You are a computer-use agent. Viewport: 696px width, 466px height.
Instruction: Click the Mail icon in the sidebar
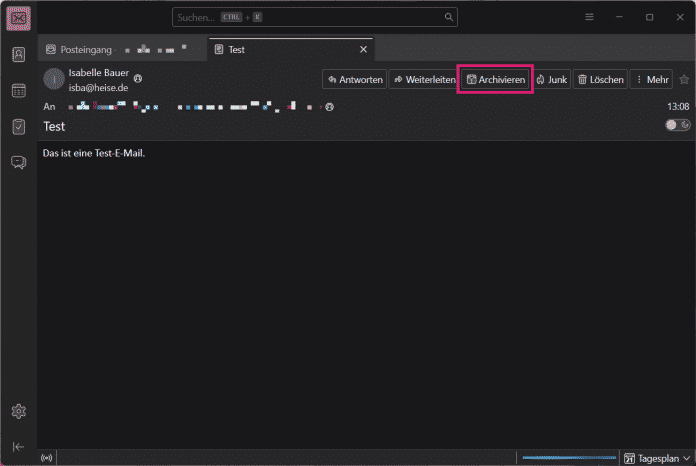[18, 18]
